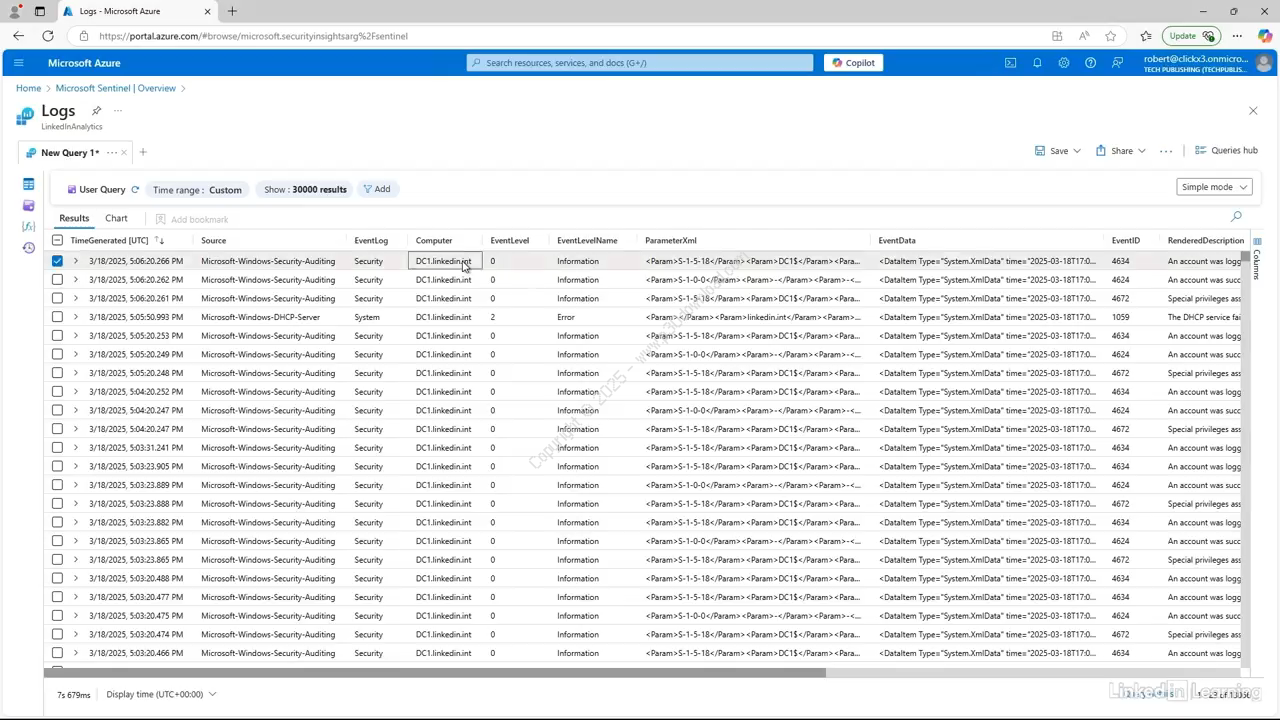The width and height of the screenshot is (1280, 720).
Task: Open the Feedback icon in Azure header
Action: [1117, 62]
